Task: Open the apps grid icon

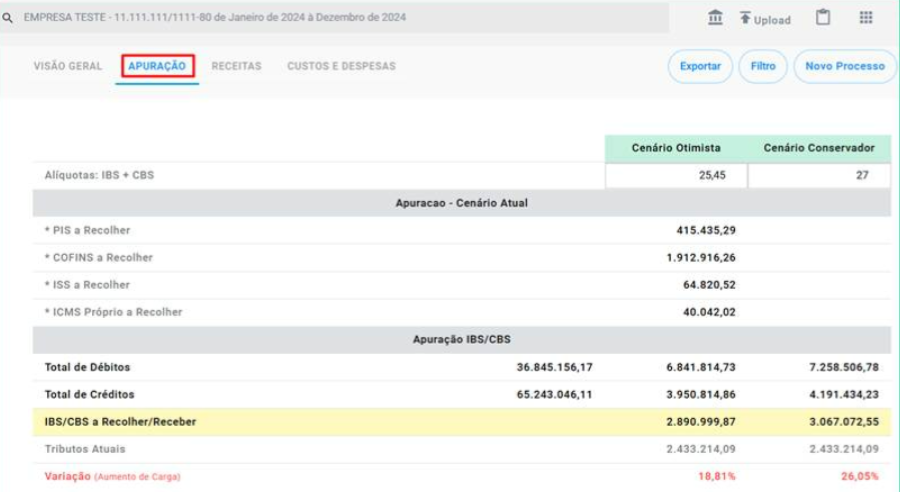Action: [866, 17]
